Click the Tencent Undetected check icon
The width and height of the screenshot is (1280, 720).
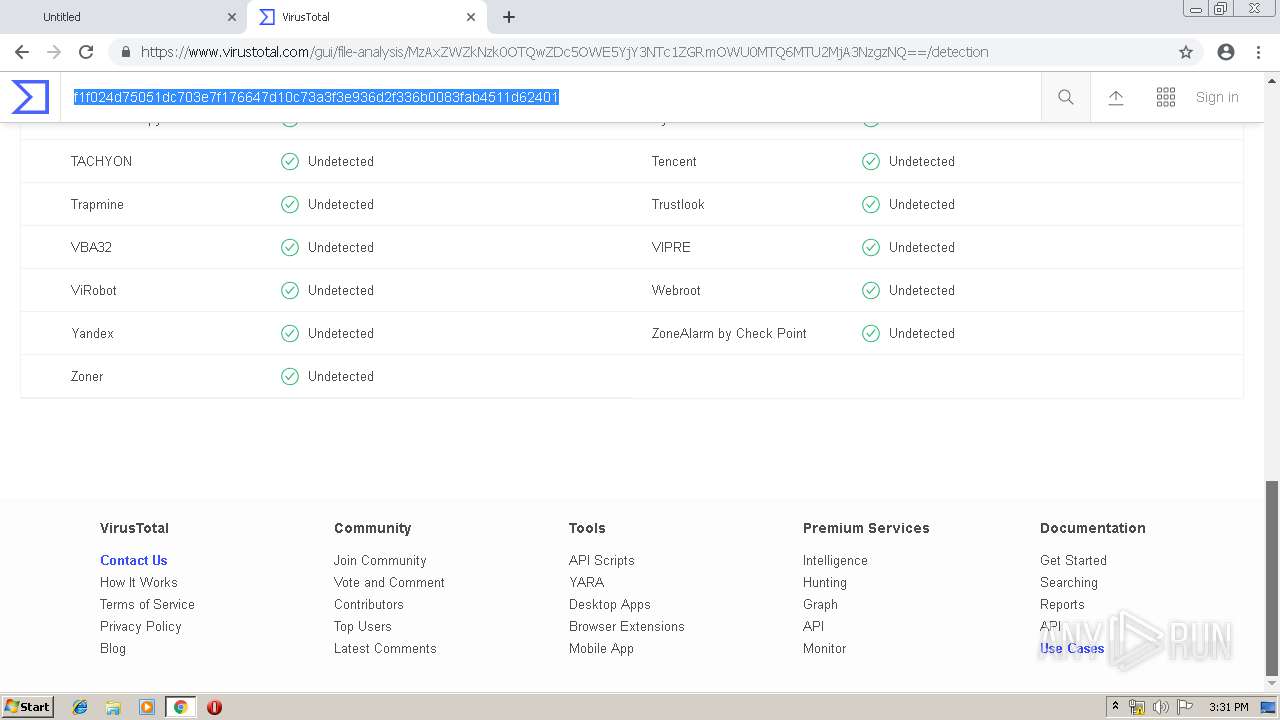(871, 161)
